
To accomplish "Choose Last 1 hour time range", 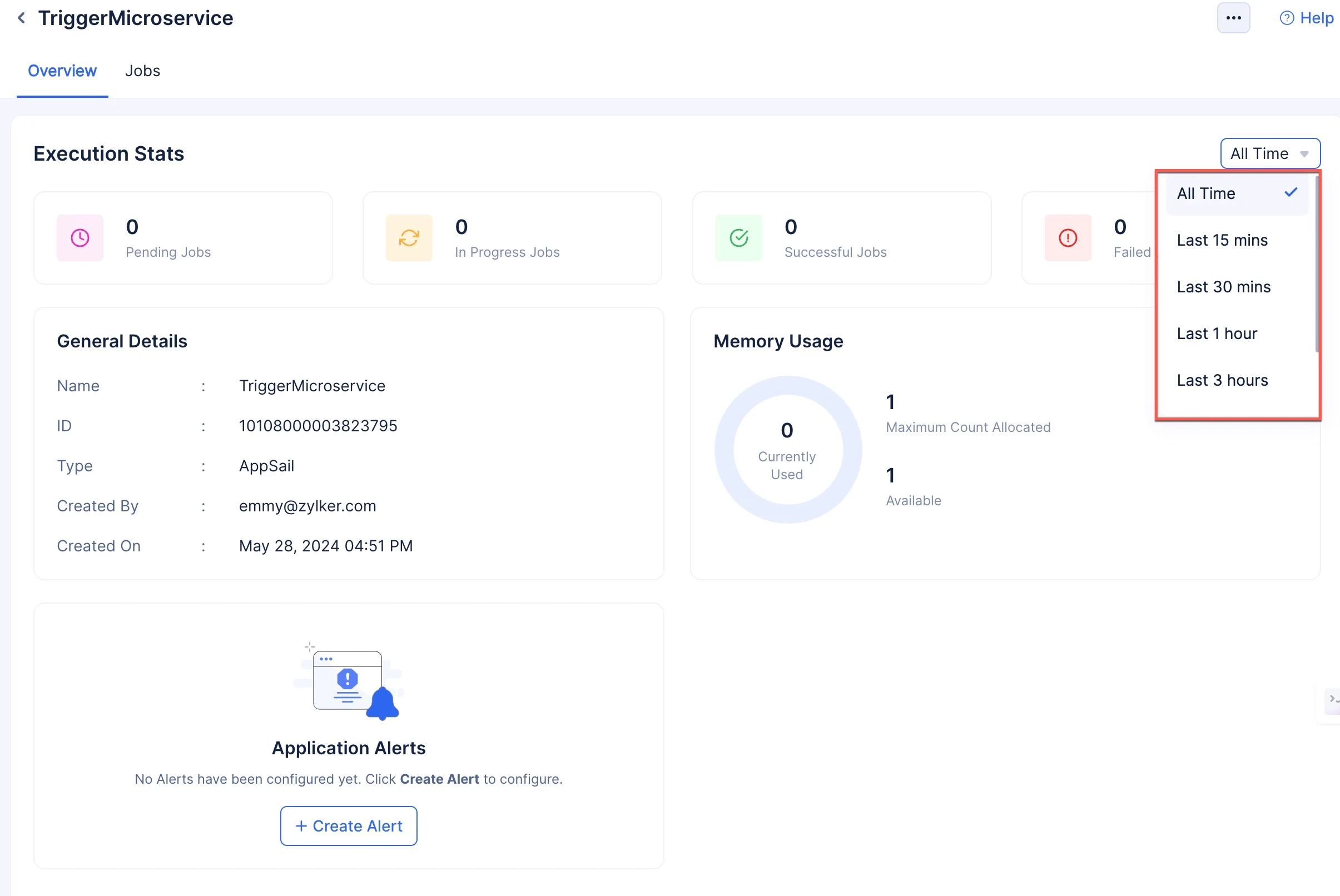I will tap(1237, 333).
